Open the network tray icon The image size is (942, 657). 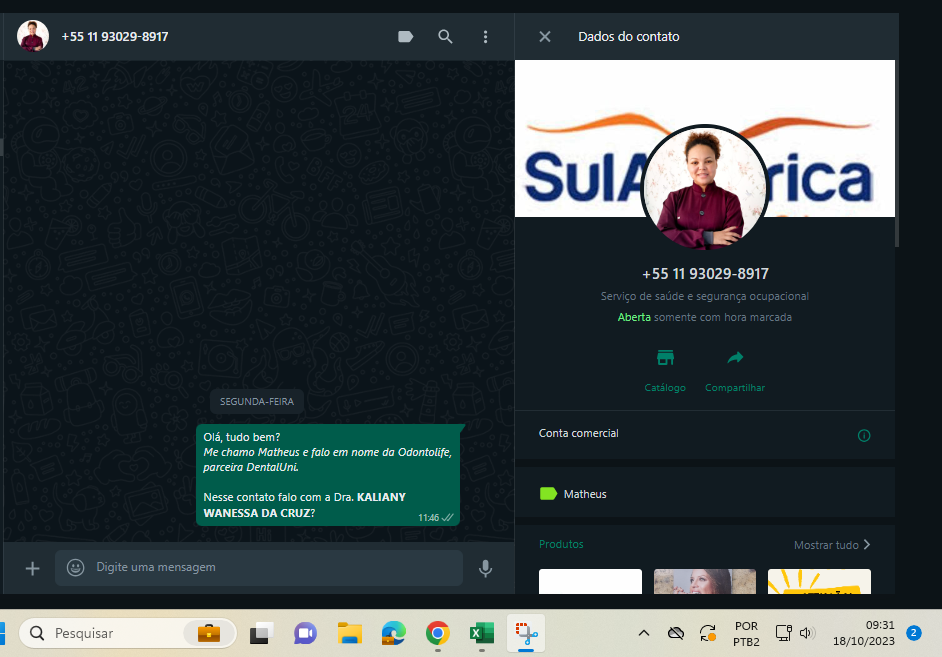[783, 633]
